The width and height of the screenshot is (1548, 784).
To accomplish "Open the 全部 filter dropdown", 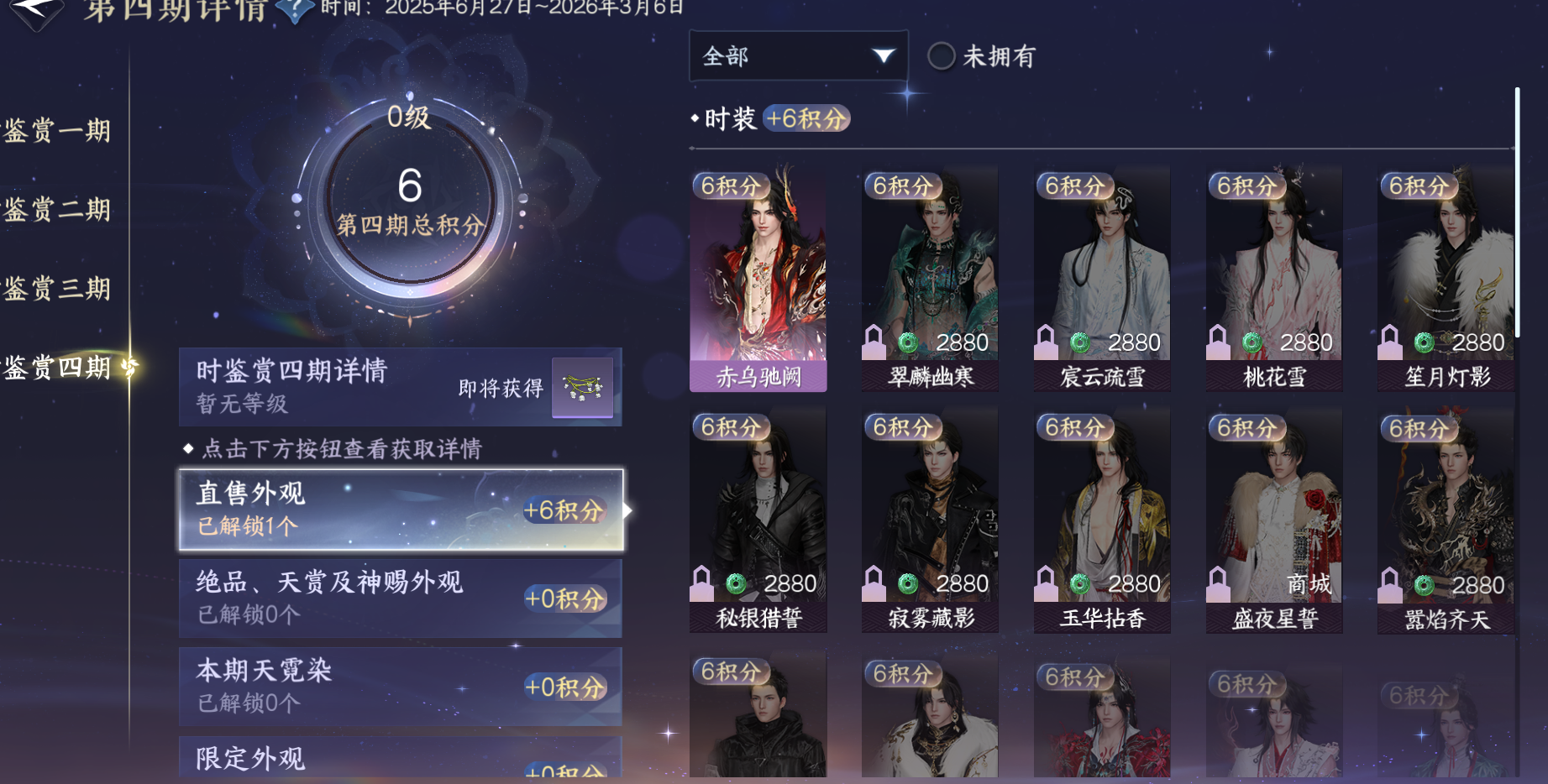I will pos(798,56).
